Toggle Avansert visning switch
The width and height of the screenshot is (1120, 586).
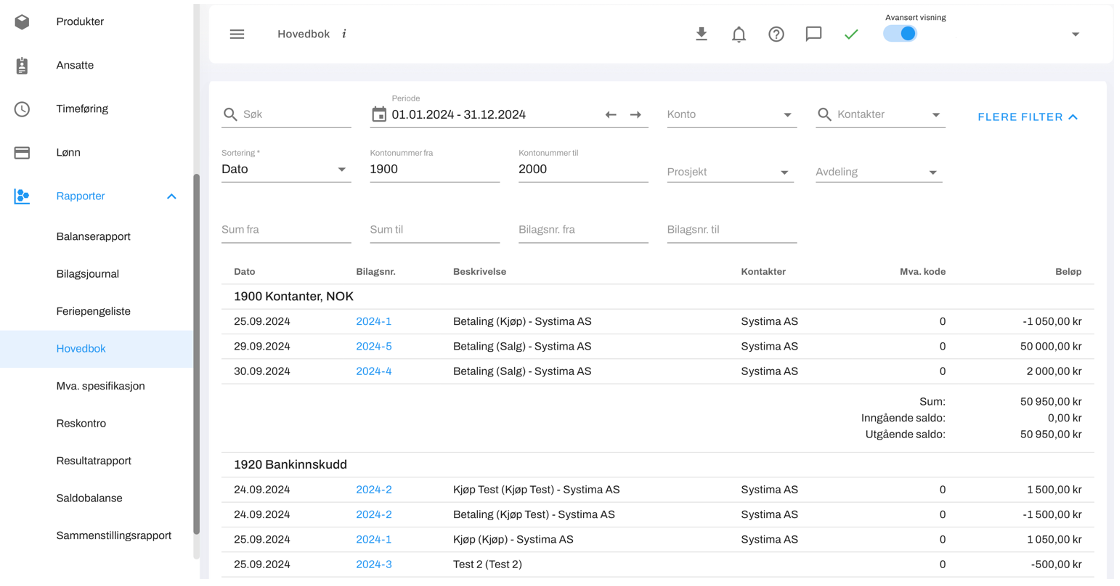tap(900, 34)
